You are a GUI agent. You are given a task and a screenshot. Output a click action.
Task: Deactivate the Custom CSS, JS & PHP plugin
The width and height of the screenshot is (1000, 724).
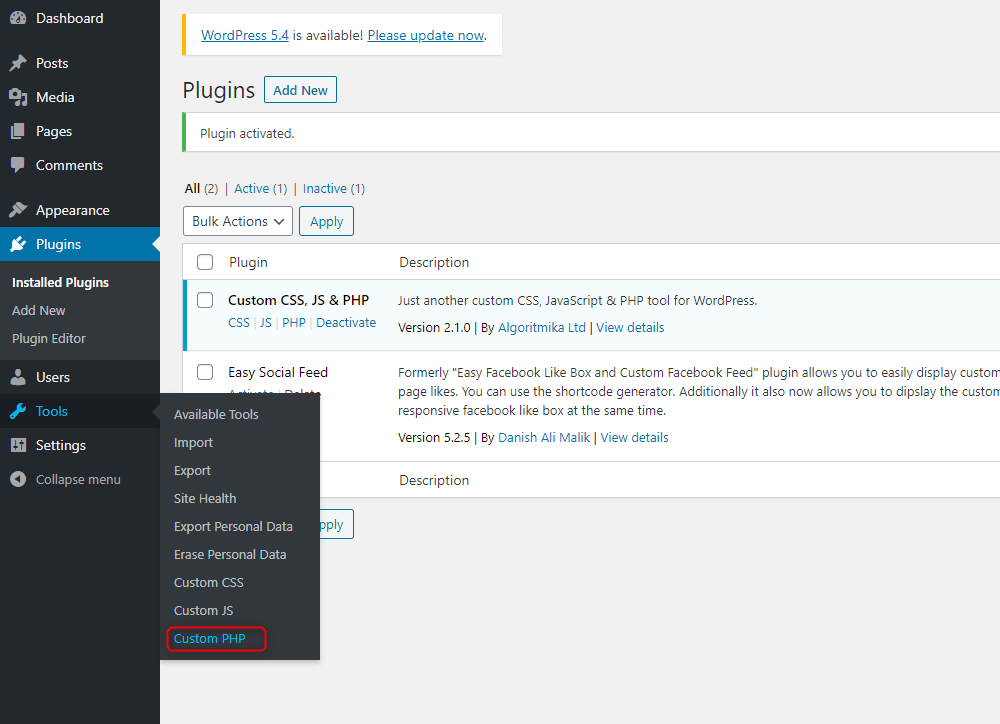(x=346, y=322)
